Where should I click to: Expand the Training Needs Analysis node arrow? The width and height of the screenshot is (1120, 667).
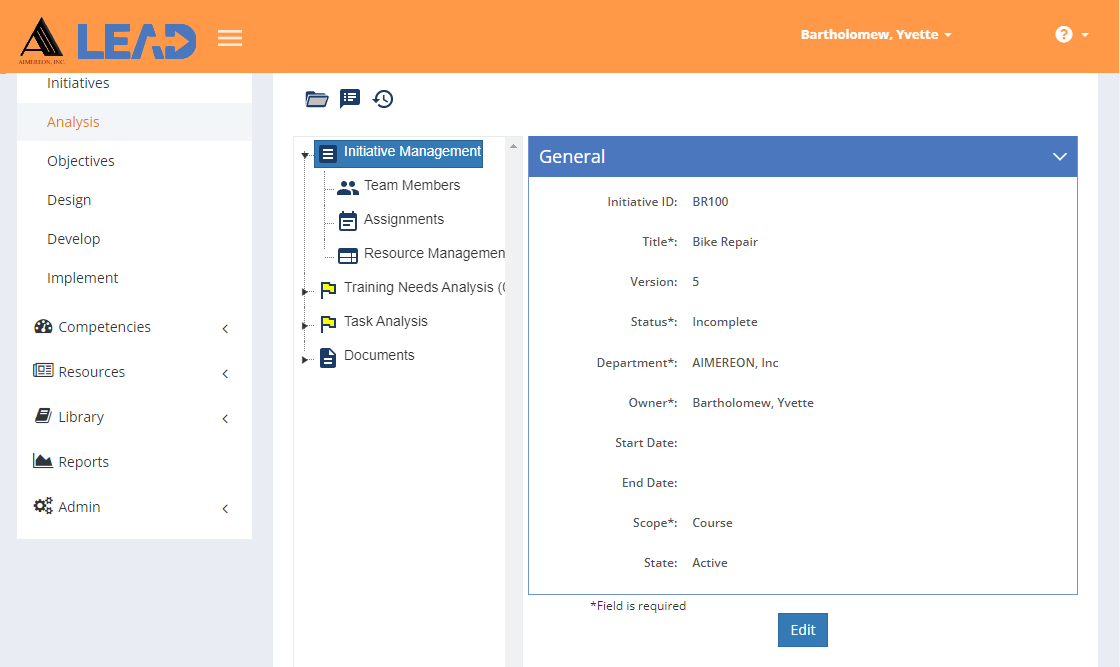tap(305, 291)
